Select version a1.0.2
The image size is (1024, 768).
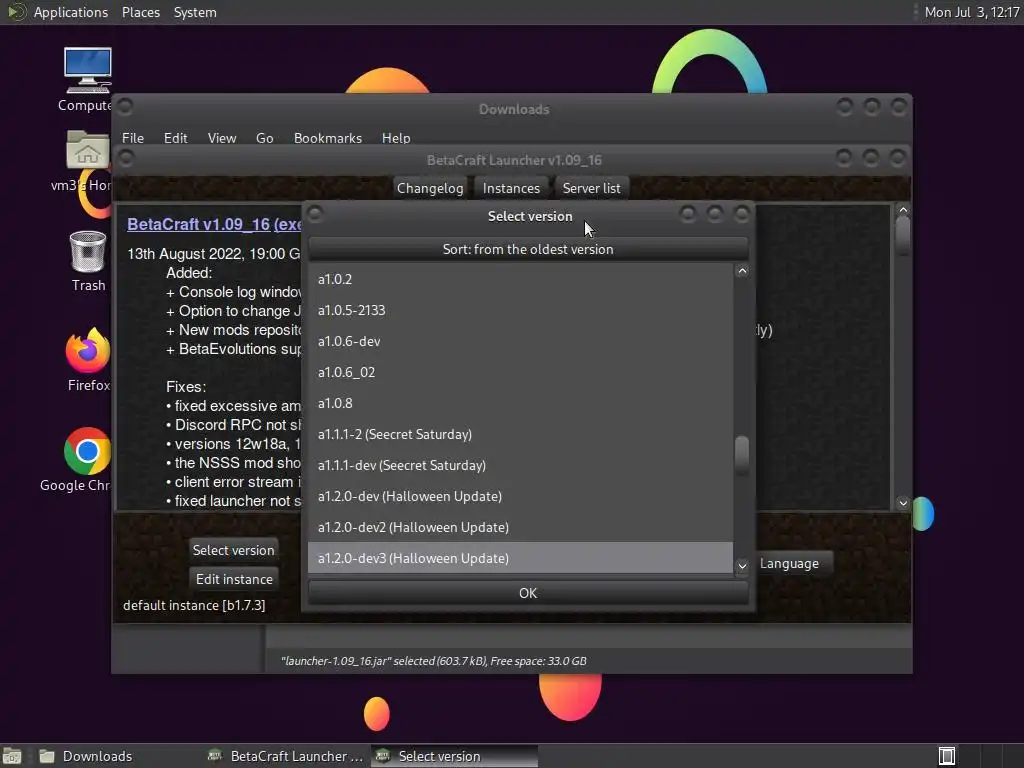(x=520, y=279)
